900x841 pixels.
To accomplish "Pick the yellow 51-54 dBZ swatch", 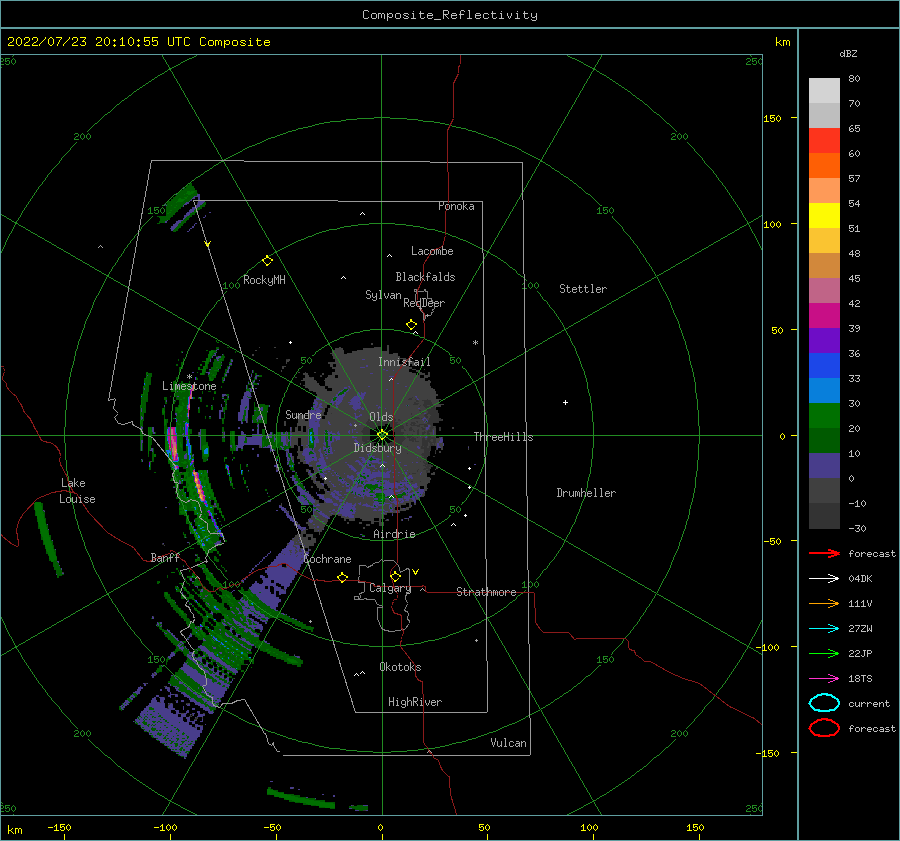I will [824, 215].
